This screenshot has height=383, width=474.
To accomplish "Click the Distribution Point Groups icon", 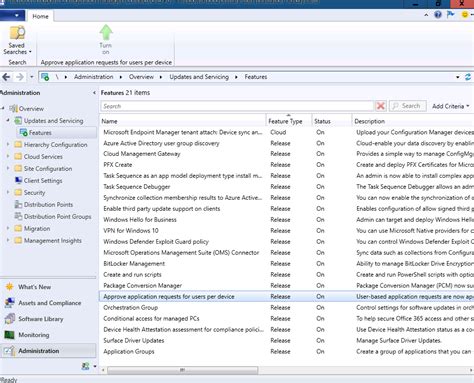I will pyautogui.click(x=18, y=217).
